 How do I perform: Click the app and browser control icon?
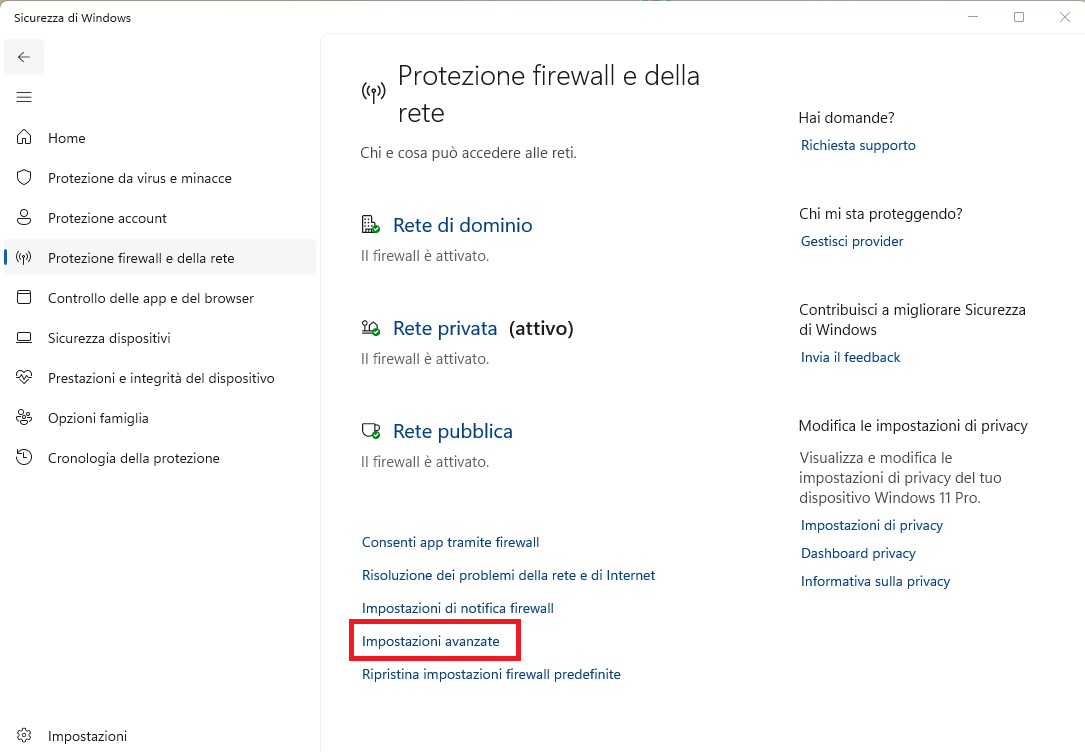[x=25, y=298]
